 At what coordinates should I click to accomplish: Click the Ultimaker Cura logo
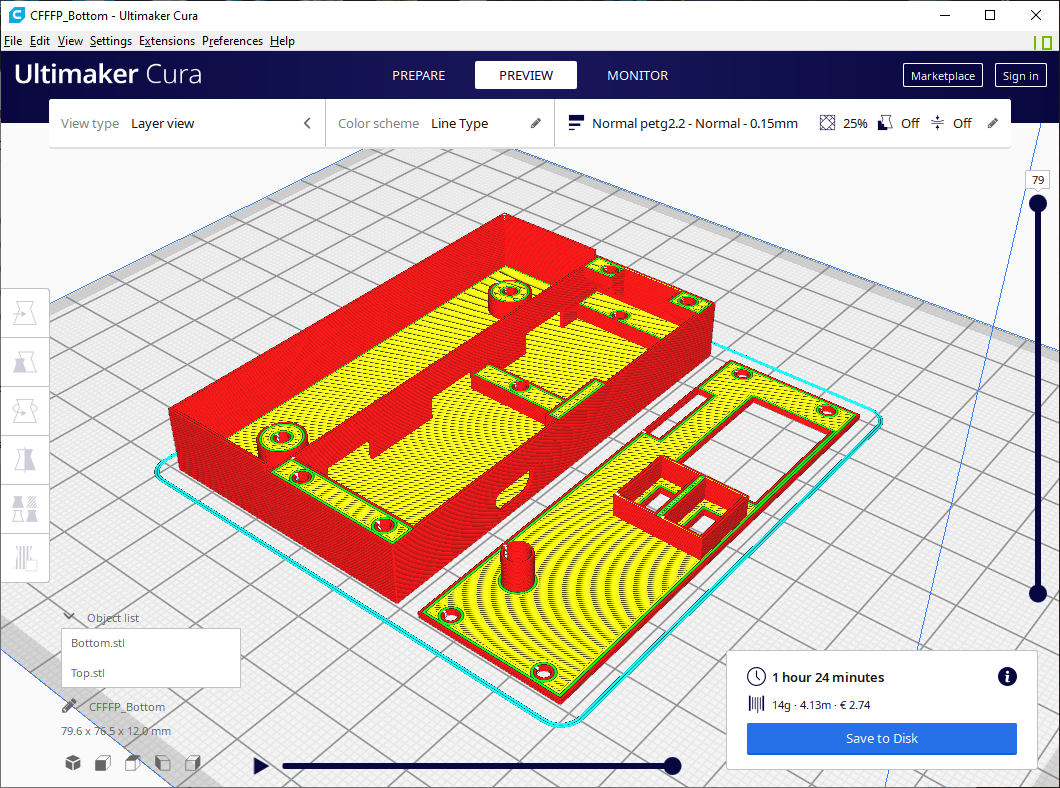click(x=108, y=74)
